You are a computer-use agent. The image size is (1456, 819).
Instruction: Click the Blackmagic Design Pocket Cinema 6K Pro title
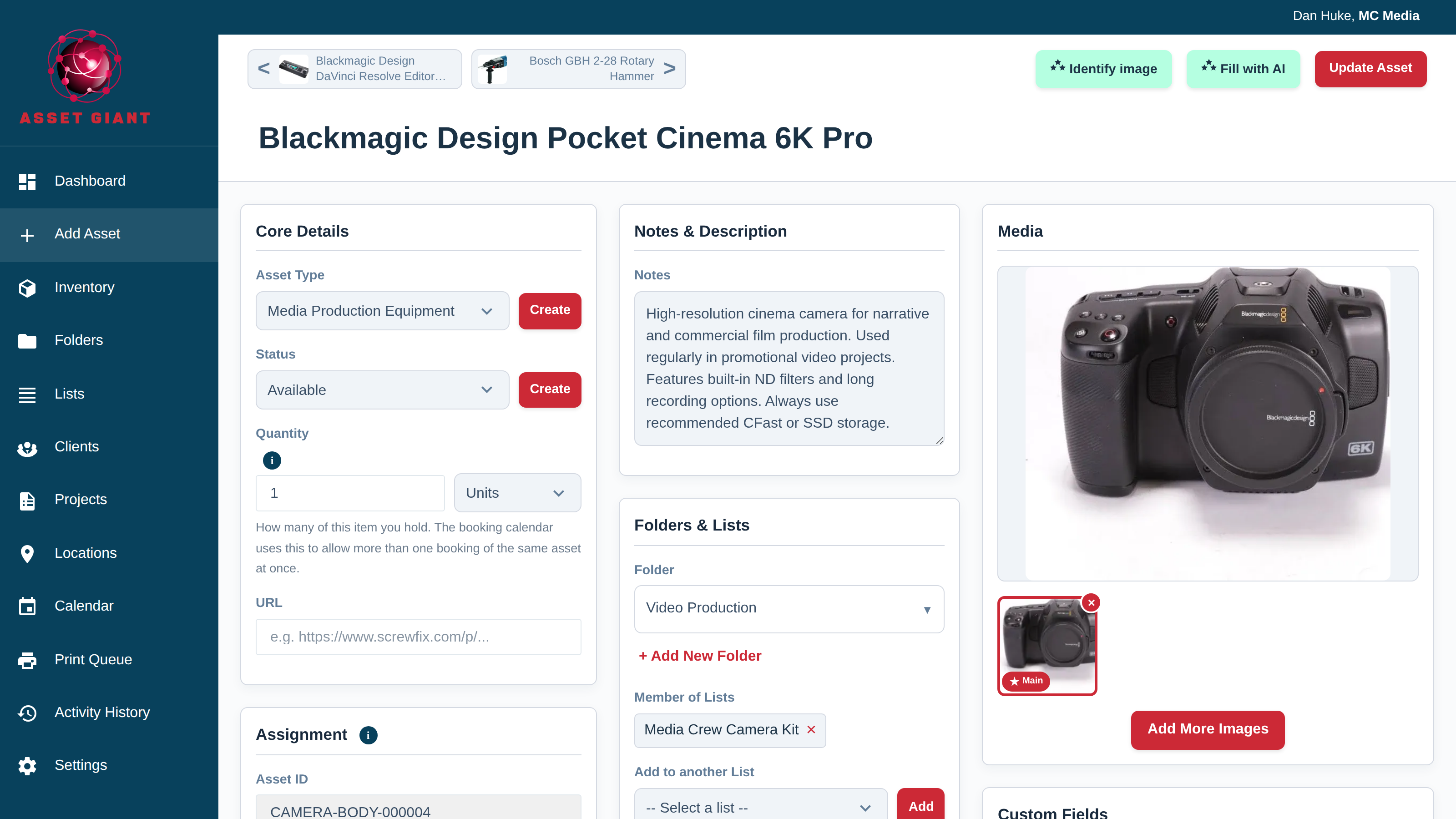pyautogui.click(x=565, y=138)
